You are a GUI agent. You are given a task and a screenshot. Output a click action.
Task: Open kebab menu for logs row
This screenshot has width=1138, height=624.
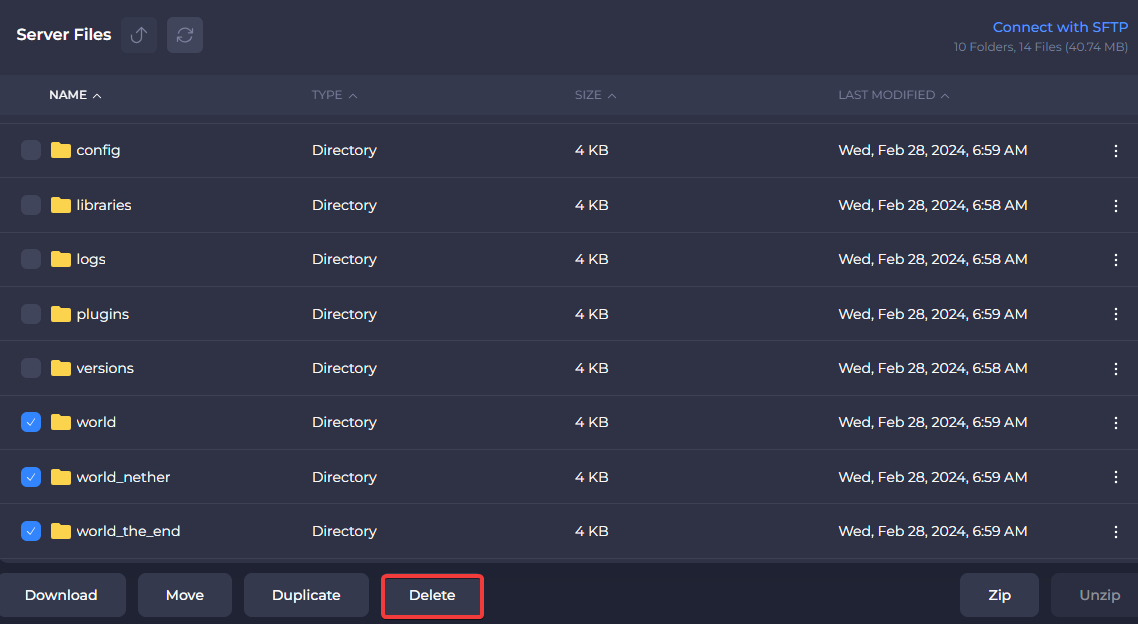[x=1116, y=260]
